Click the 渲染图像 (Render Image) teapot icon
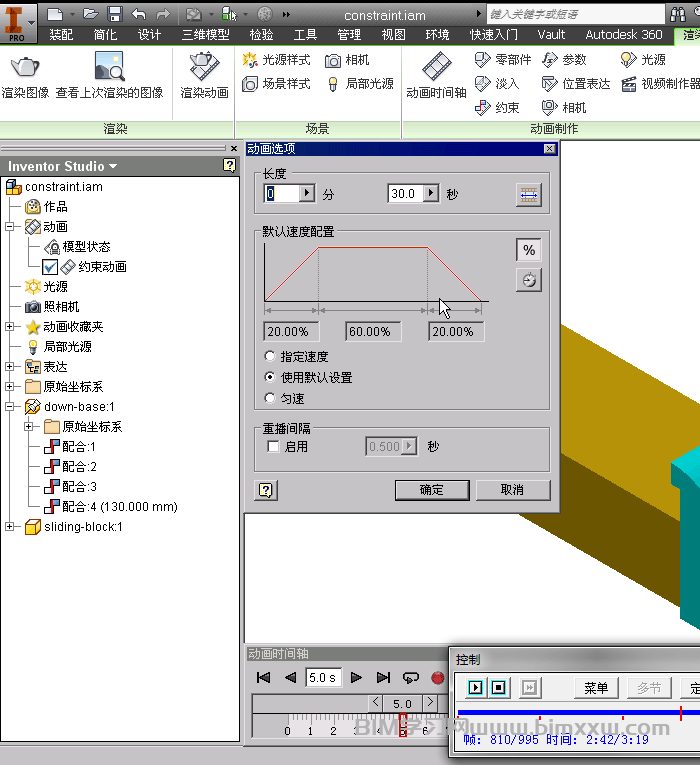Viewport: 700px width, 765px height. click(x=25, y=68)
